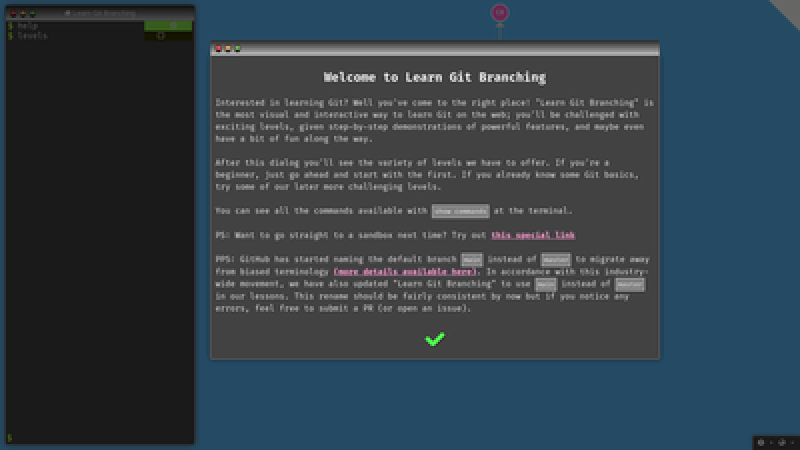Screen dimensions: 800x450
Task: Click "main" code tag after "default branch"
Action: click(471, 260)
